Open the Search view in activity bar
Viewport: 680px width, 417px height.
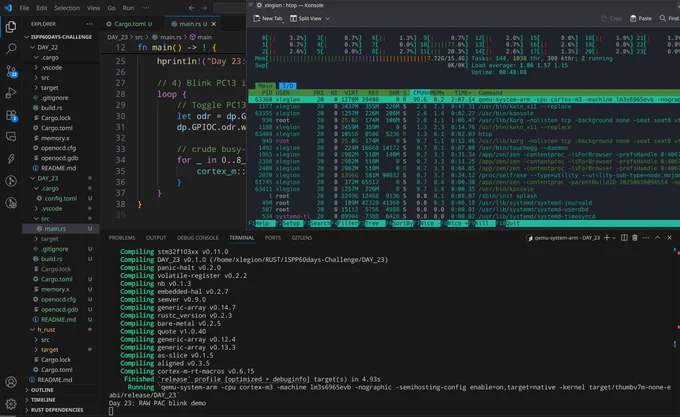[11, 49]
